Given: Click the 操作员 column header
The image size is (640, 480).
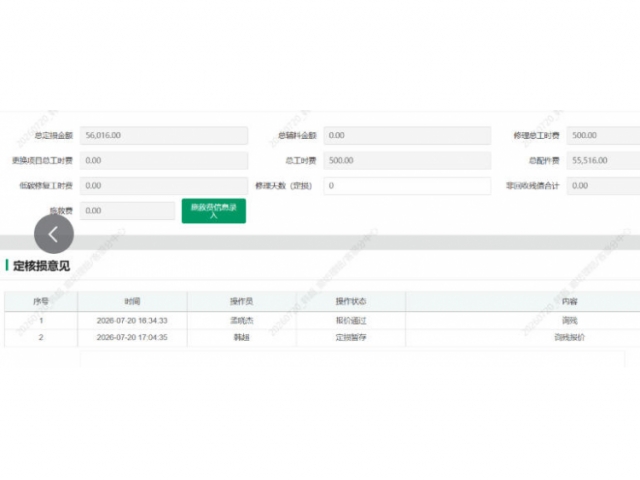Looking at the screenshot, I should pyautogui.click(x=242, y=301).
